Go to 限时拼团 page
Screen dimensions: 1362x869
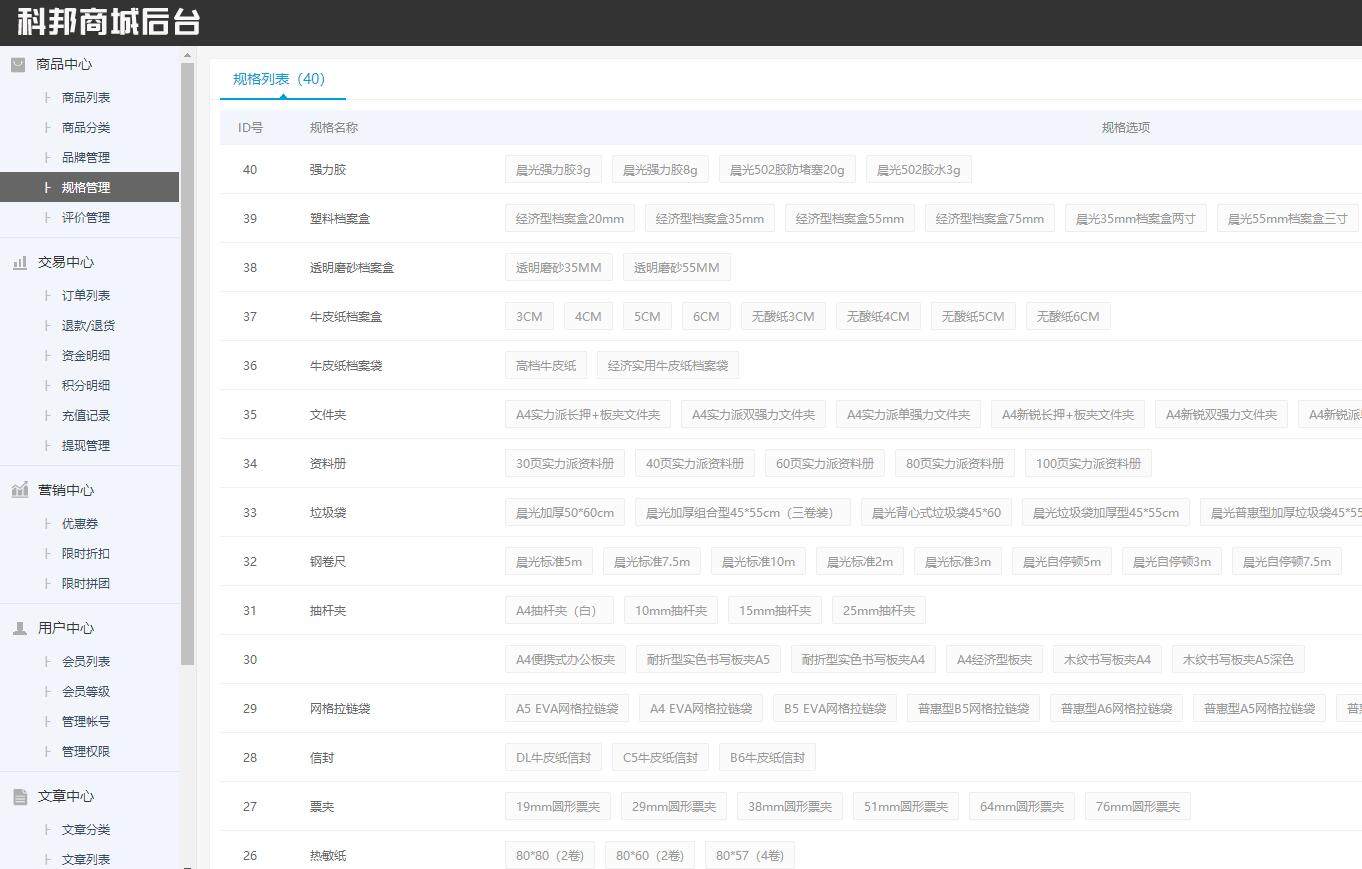pos(86,584)
